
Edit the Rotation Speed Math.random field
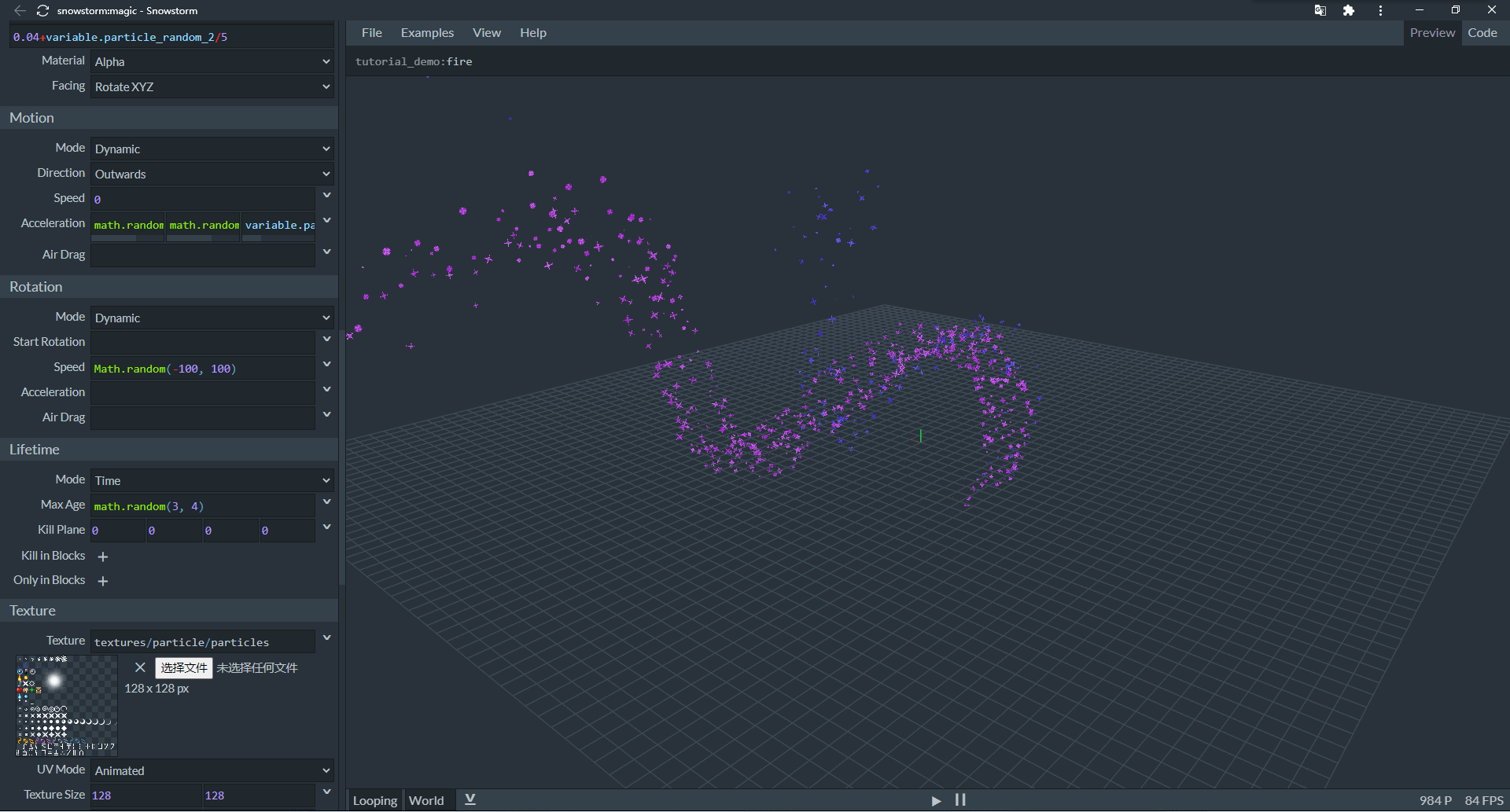[x=203, y=369]
